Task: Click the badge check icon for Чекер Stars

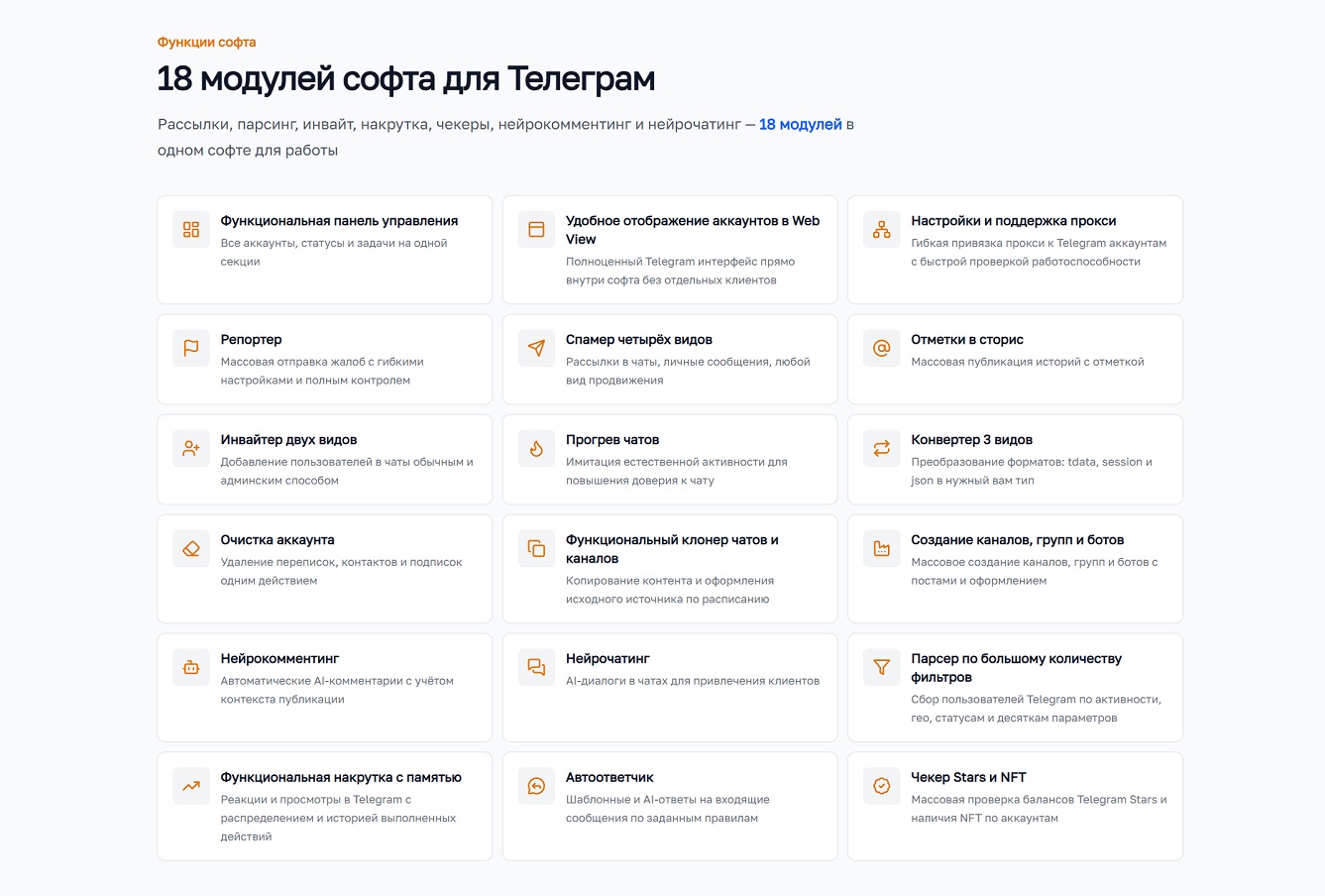Action: tap(882, 786)
